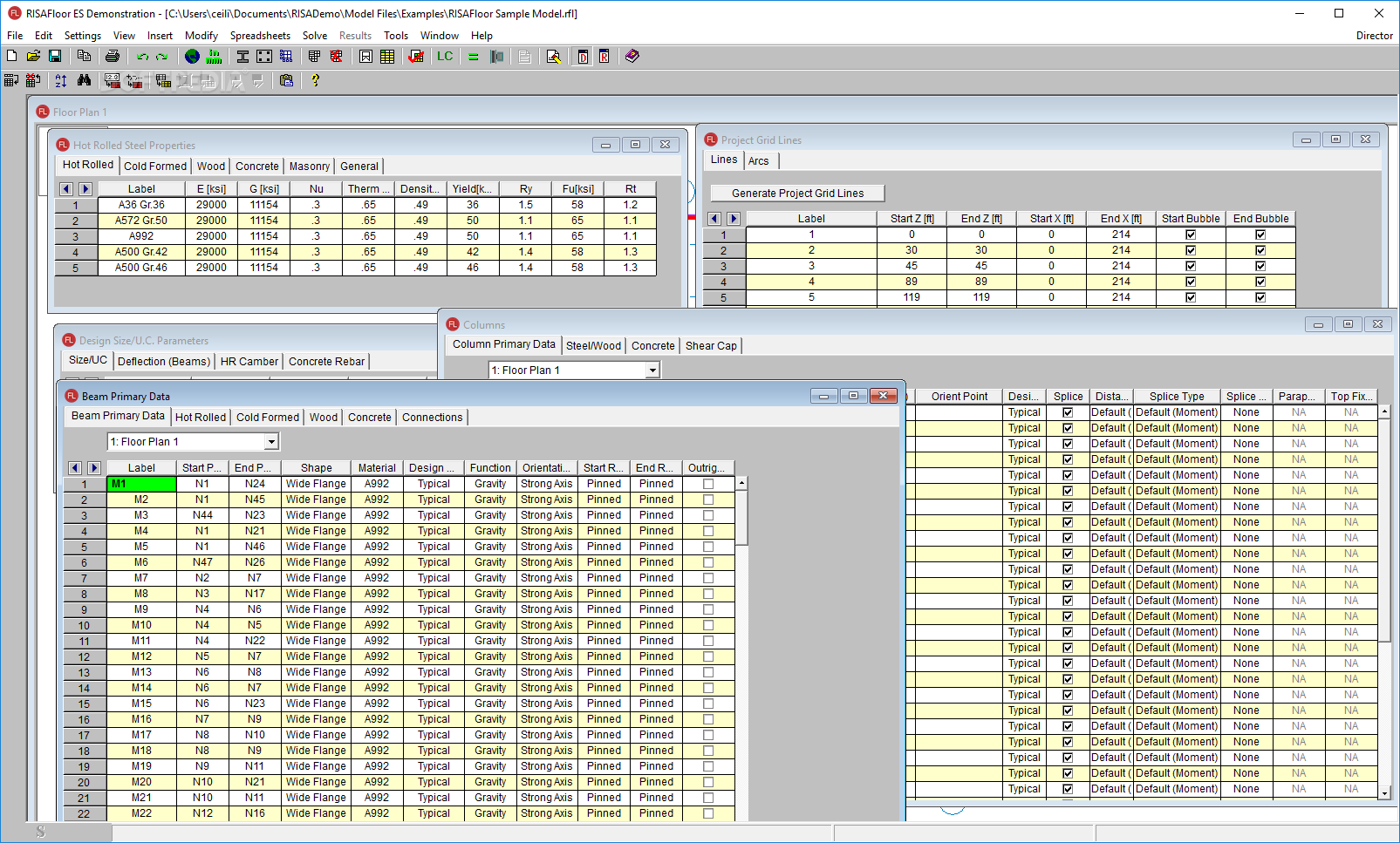Click the green equals sign icon
The width and height of the screenshot is (1400, 843).
pos(474,57)
